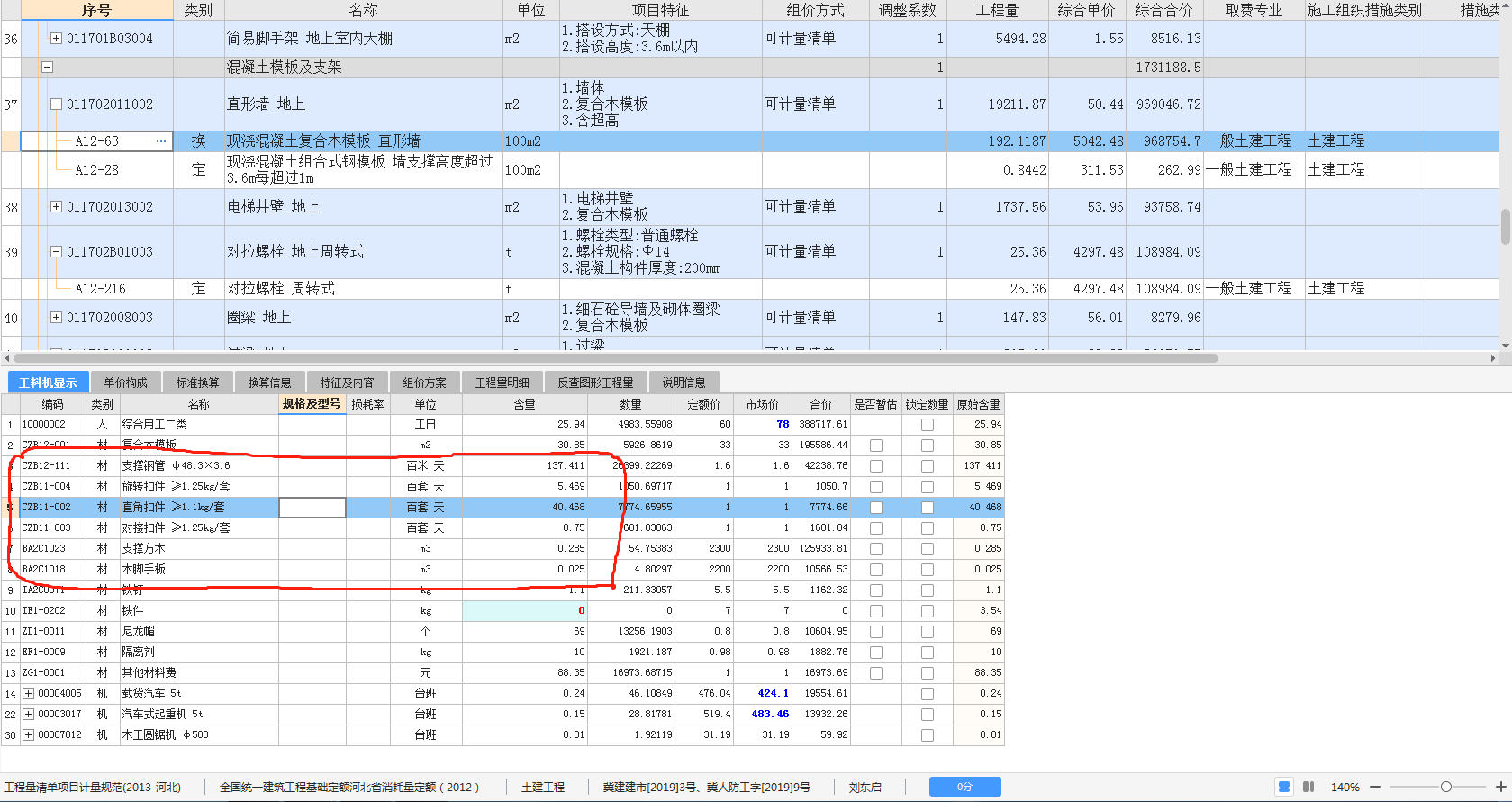The height and width of the screenshot is (802, 1512).
Task: Click the 规格及型号 cell of 直角扣件 row
Action: pyautogui.click(x=312, y=508)
